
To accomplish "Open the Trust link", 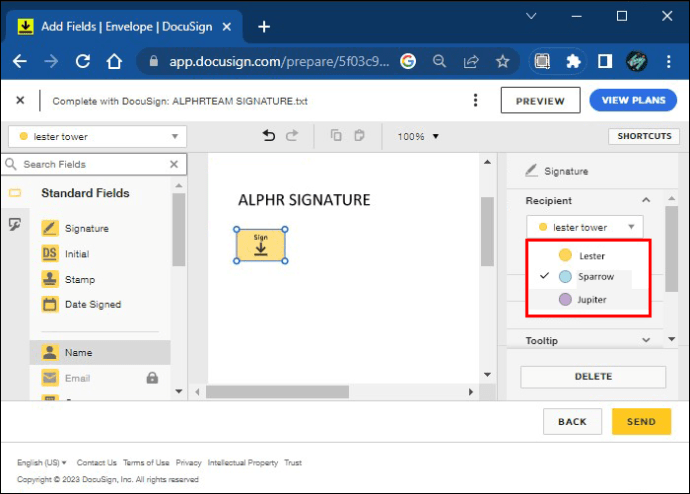I will coord(293,463).
